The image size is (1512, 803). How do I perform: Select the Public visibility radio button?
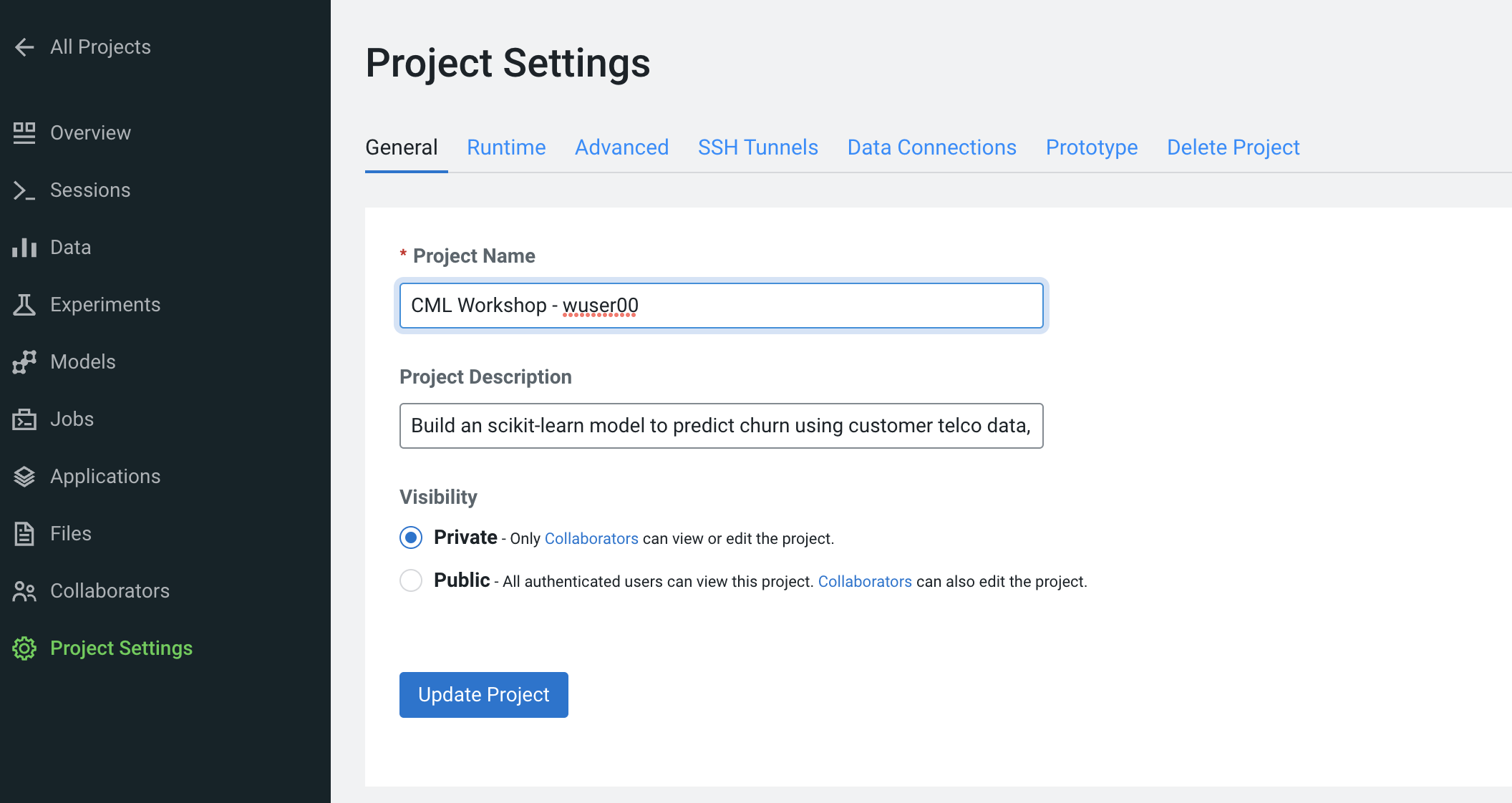pyautogui.click(x=411, y=580)
